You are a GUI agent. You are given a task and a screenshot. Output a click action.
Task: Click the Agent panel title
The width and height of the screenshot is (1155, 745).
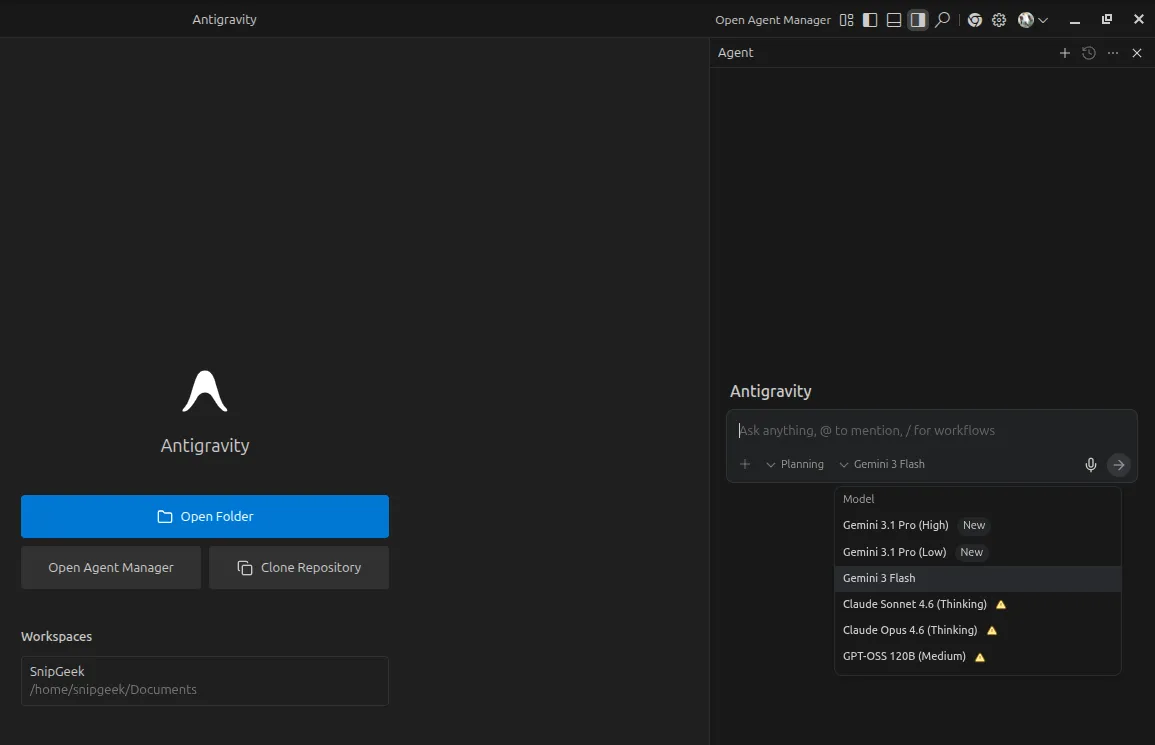pos(735,53)
